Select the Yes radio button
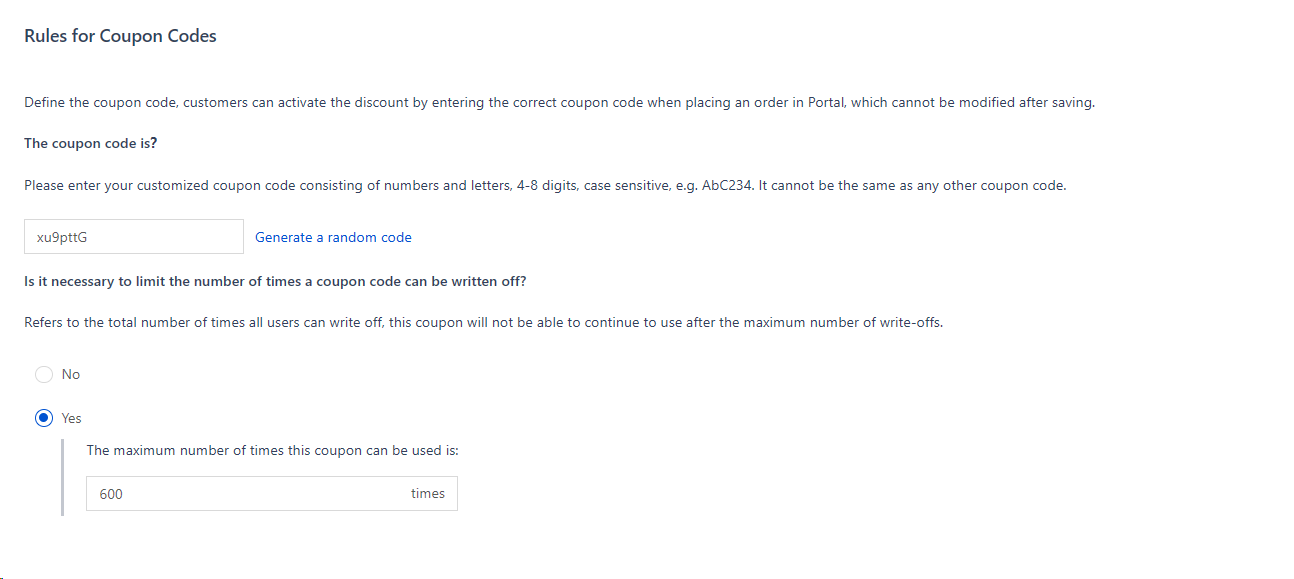This screenshot has width=1294, height=579. (x=44, y=418)
